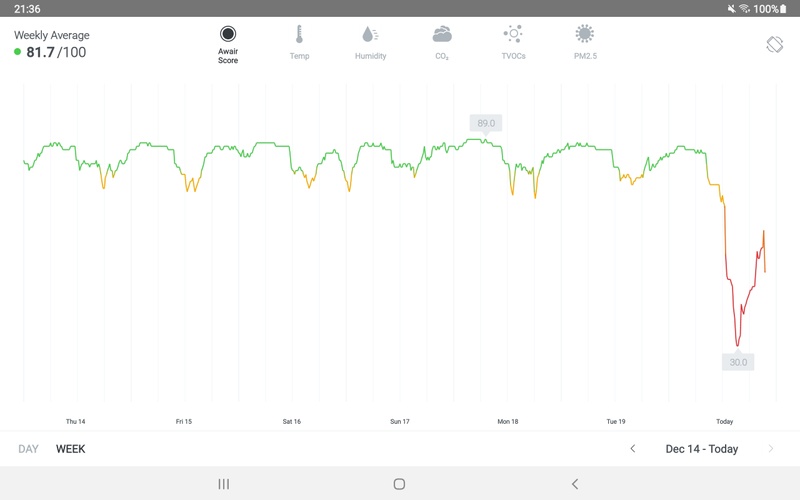Image resolution: width=800 pixels, height=500 pixels.
Task: Go to the previous week with left chevron
Action: [x=633, y=448]
